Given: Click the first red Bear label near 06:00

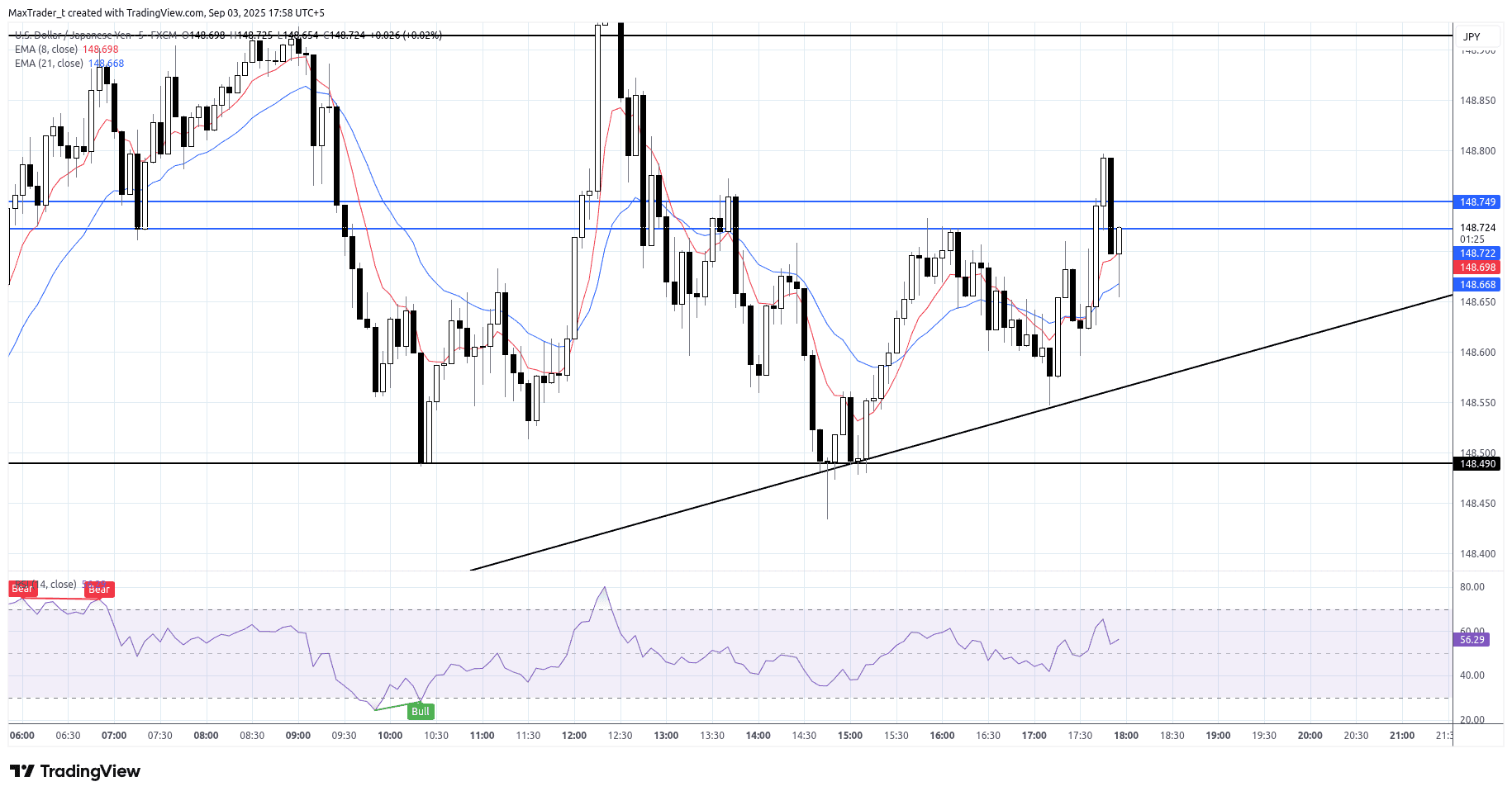Looking at the screenshot, I should coord(22,589).
